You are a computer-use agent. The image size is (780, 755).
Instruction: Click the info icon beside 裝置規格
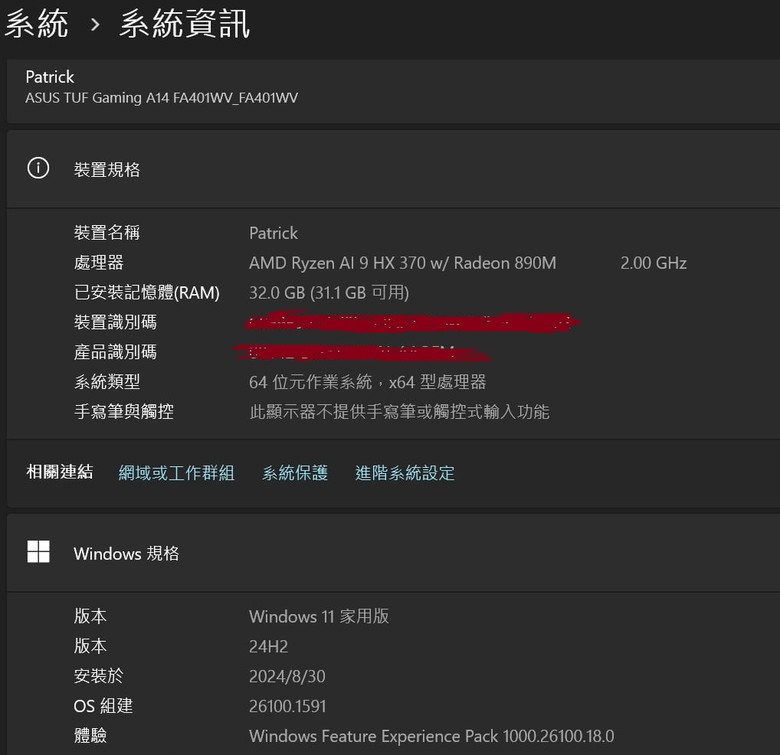coord(38,168)
